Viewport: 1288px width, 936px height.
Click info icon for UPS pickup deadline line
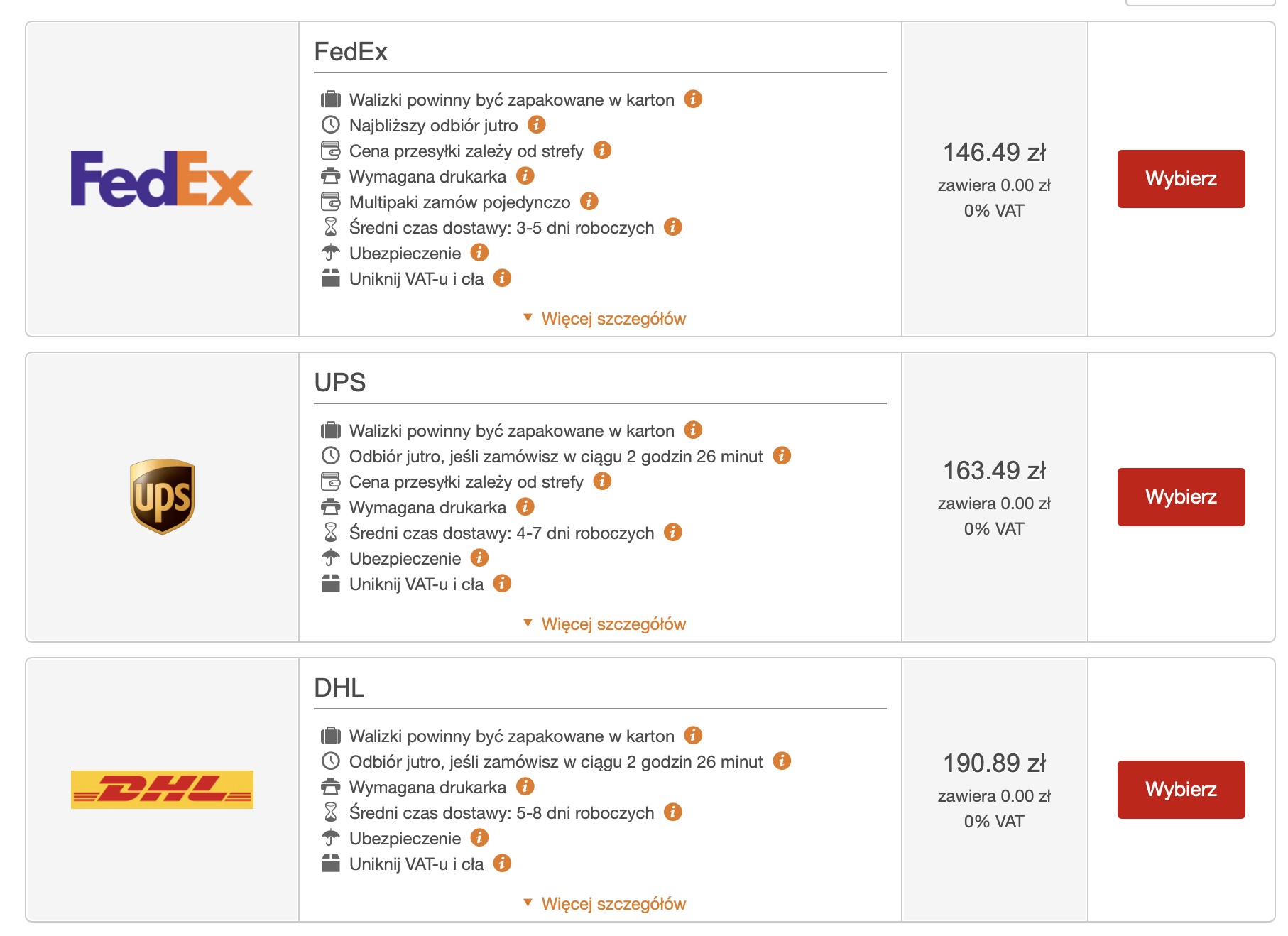782,456
